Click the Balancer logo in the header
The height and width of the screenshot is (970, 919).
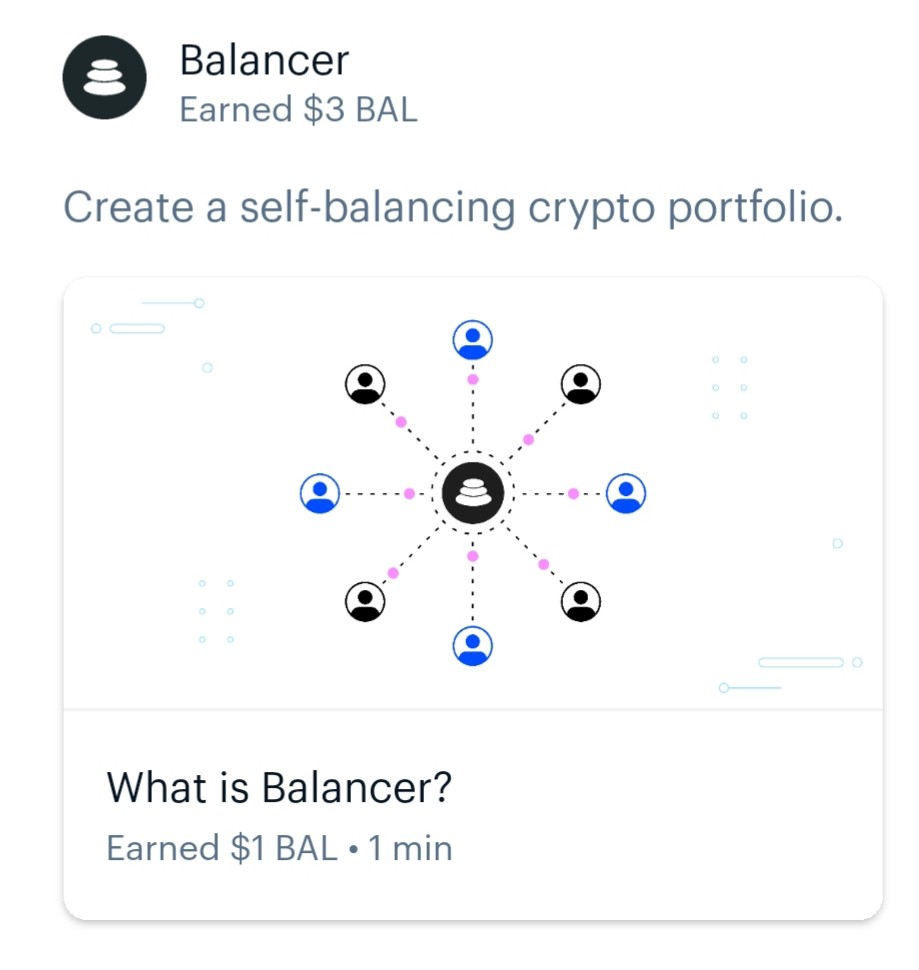click(105, 77)
